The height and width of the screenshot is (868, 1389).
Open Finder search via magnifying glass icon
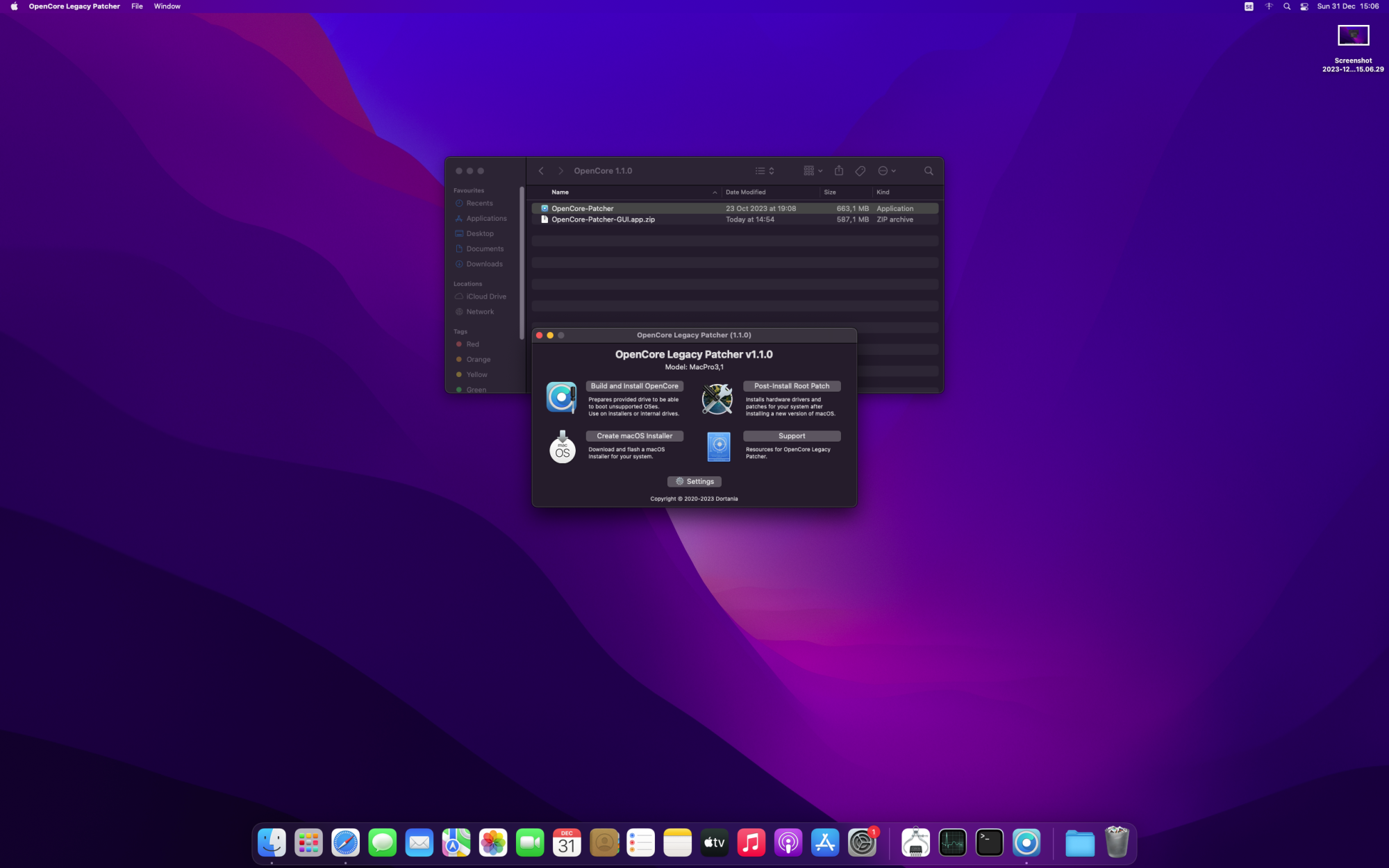coord(929,171)
